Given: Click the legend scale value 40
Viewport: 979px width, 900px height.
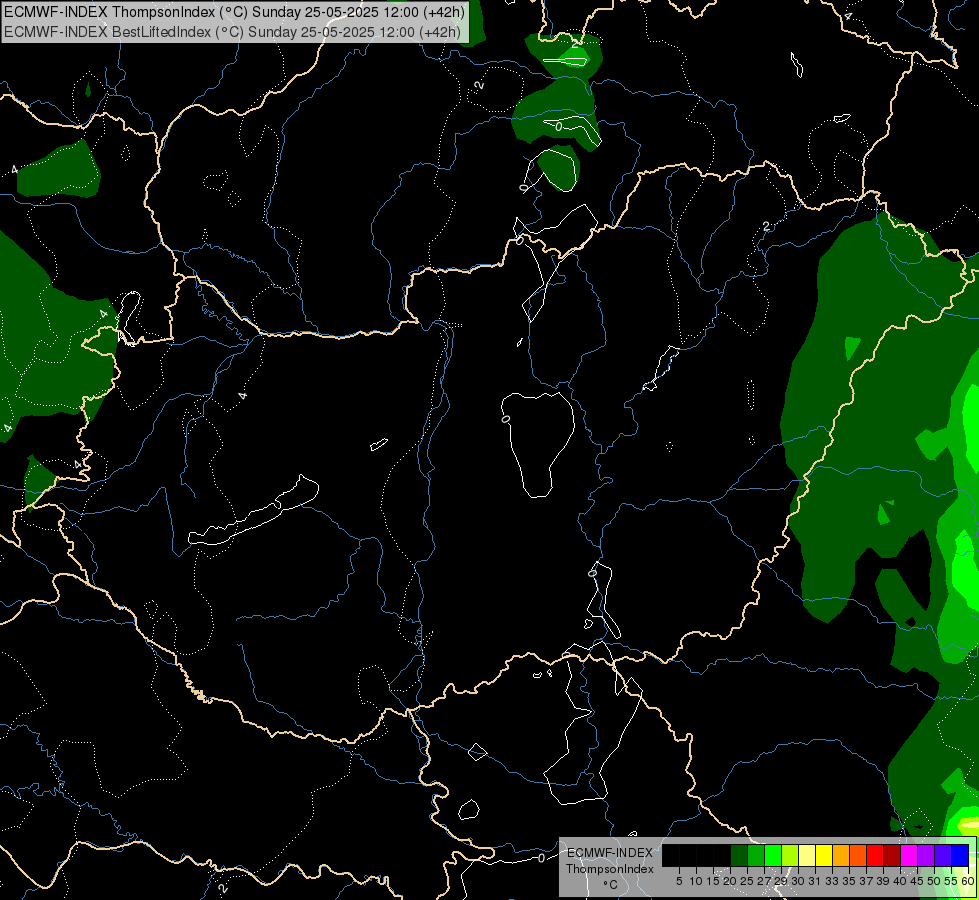Looking at the screenshot, I should (900, 881).
